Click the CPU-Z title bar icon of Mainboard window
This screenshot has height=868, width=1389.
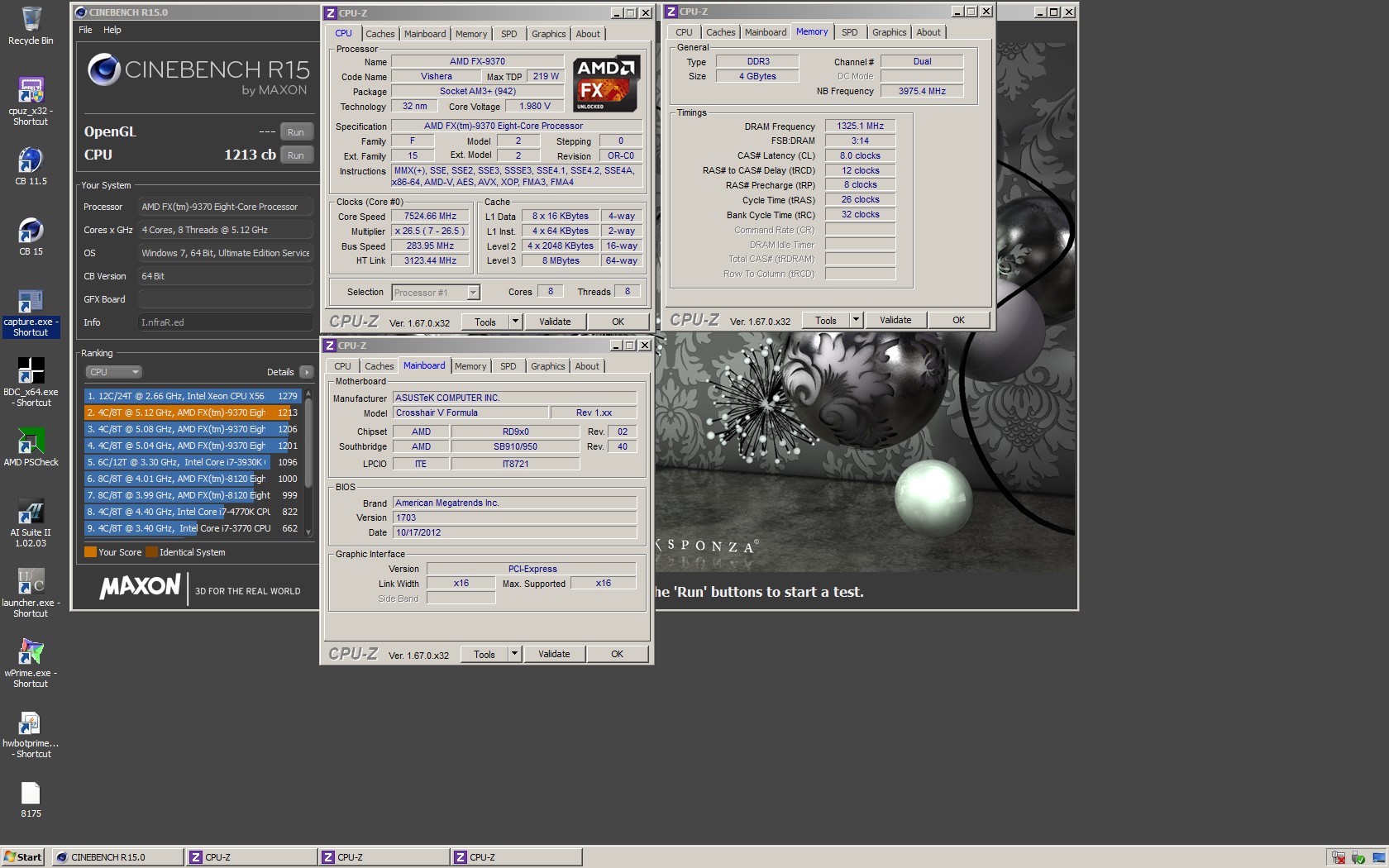point(330,346)
